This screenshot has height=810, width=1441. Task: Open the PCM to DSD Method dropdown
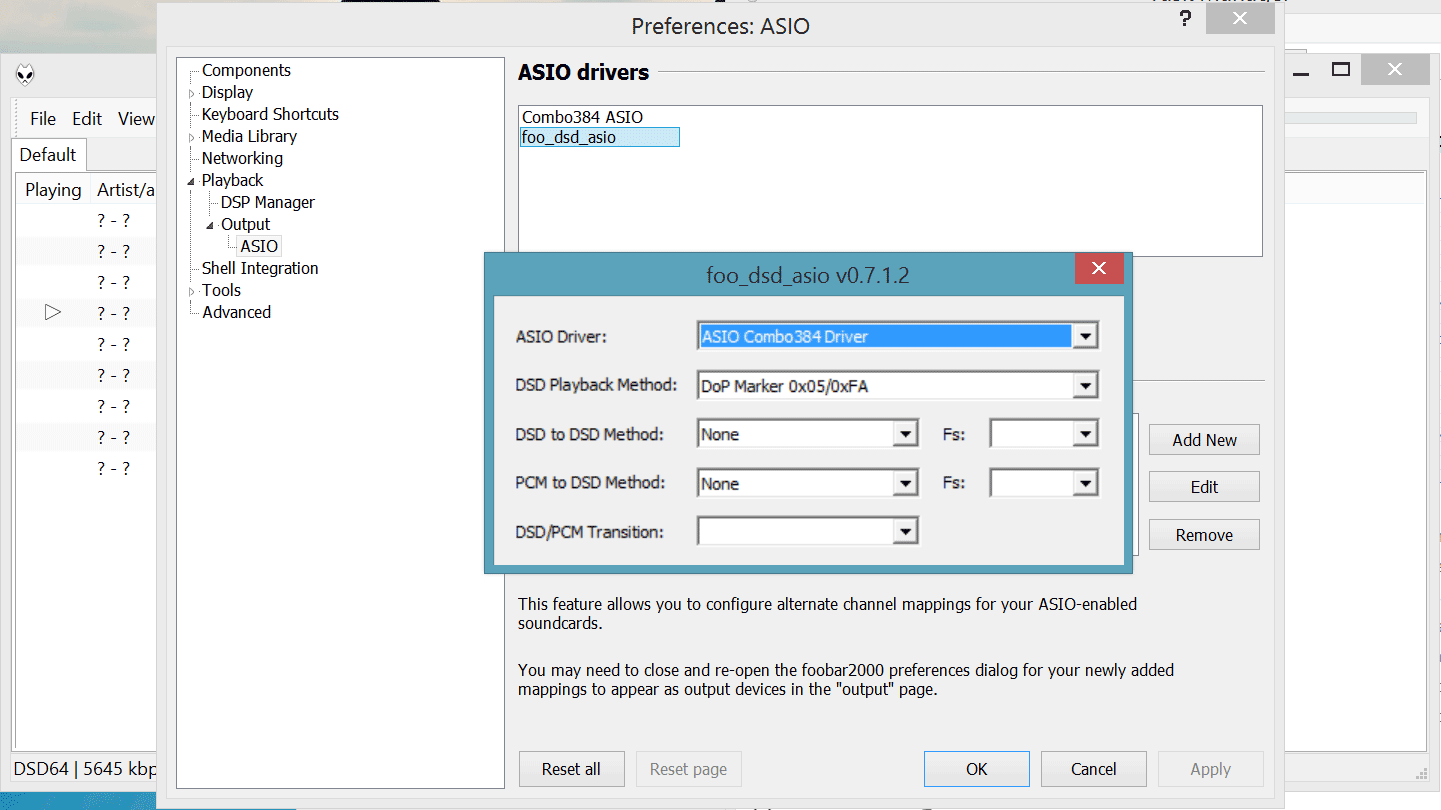[905, 484]
